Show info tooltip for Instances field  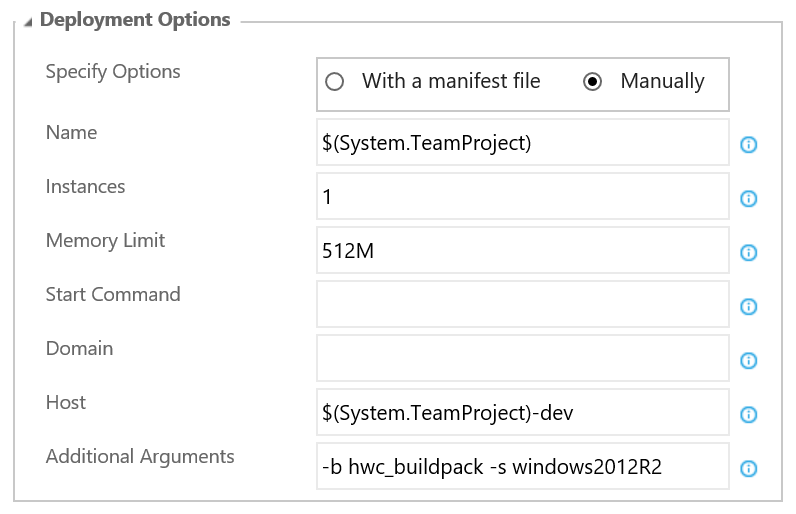coord(749,198)
